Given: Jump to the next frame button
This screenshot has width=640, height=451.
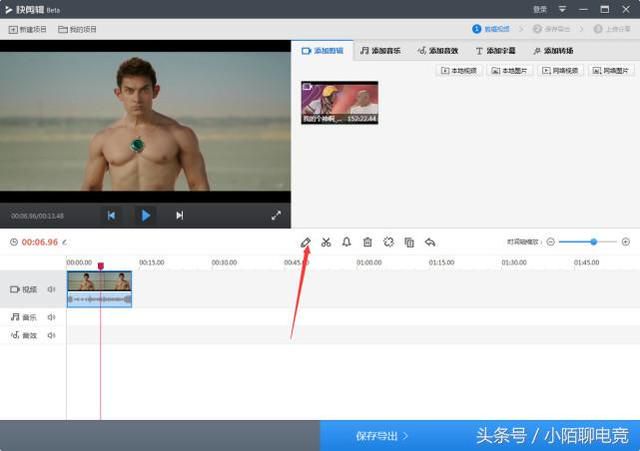Looking at the screenshot, I should (x=180, y=215).
